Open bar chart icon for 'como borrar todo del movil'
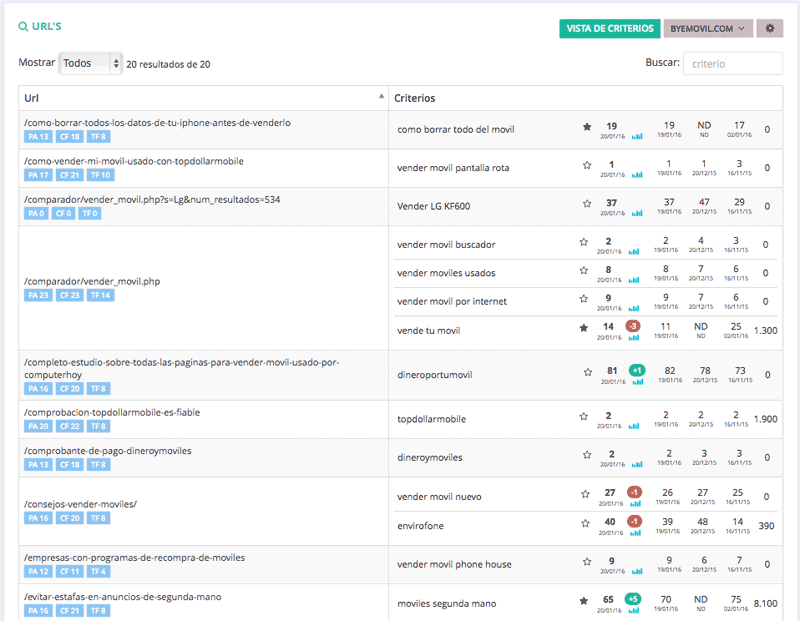The image size is (800, 621). [637, 136]
